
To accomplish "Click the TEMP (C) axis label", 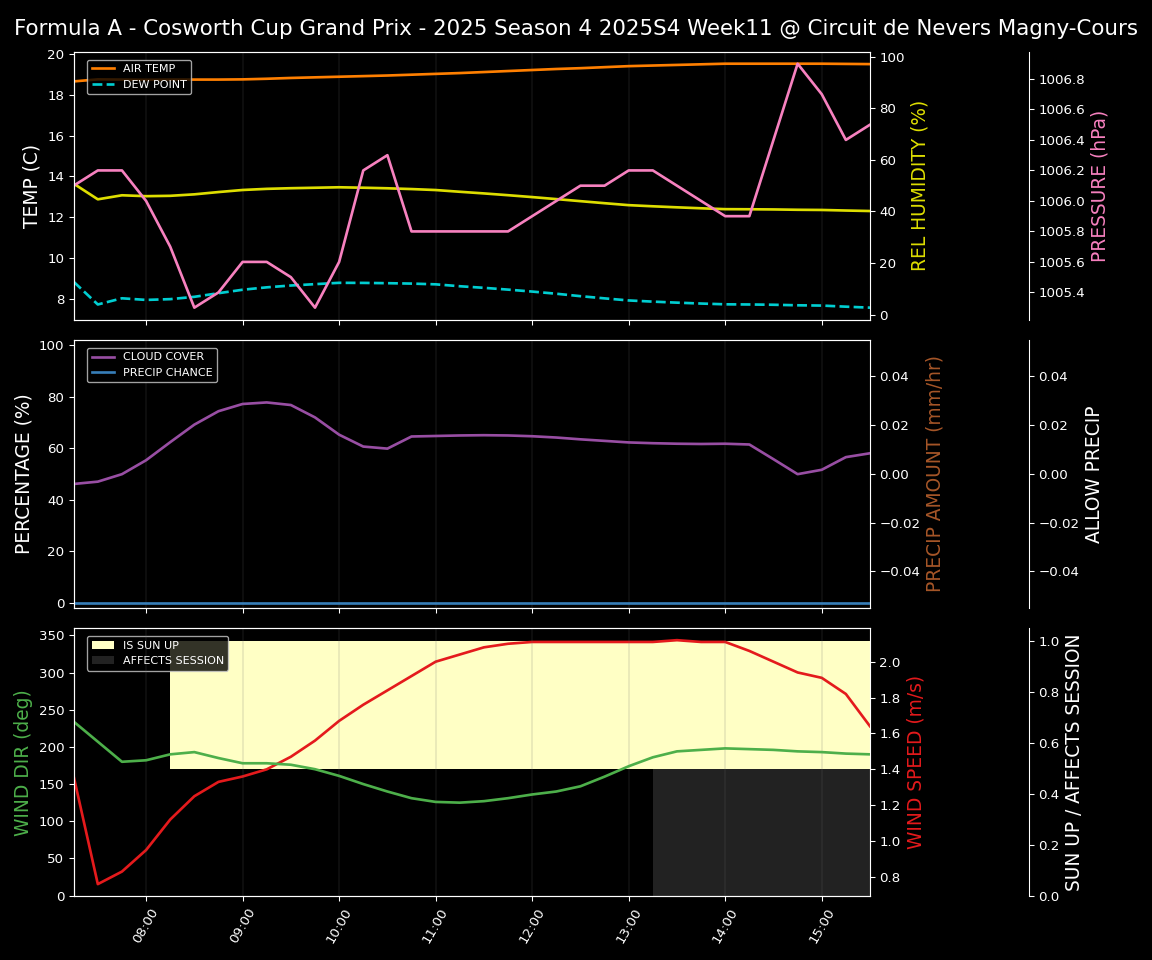I will [x=30, y=187].
